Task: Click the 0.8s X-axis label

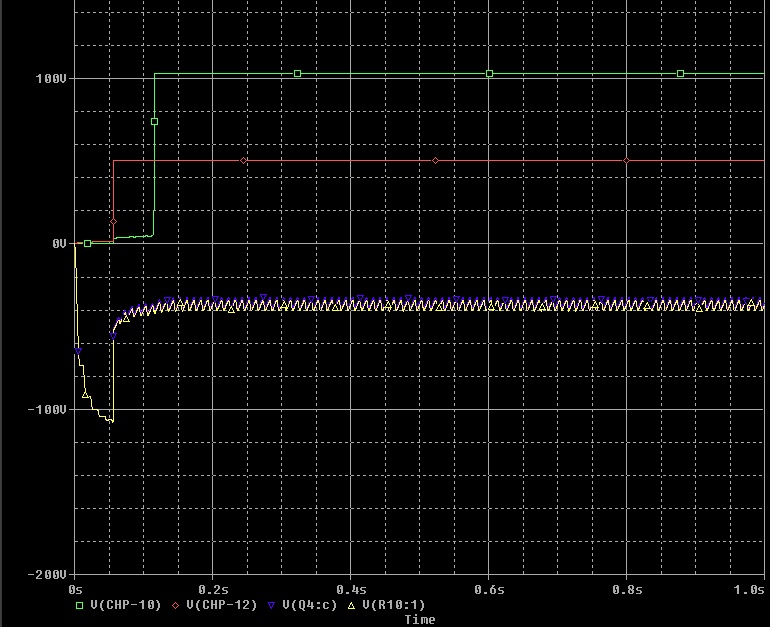Action: [x=627, y=590]
